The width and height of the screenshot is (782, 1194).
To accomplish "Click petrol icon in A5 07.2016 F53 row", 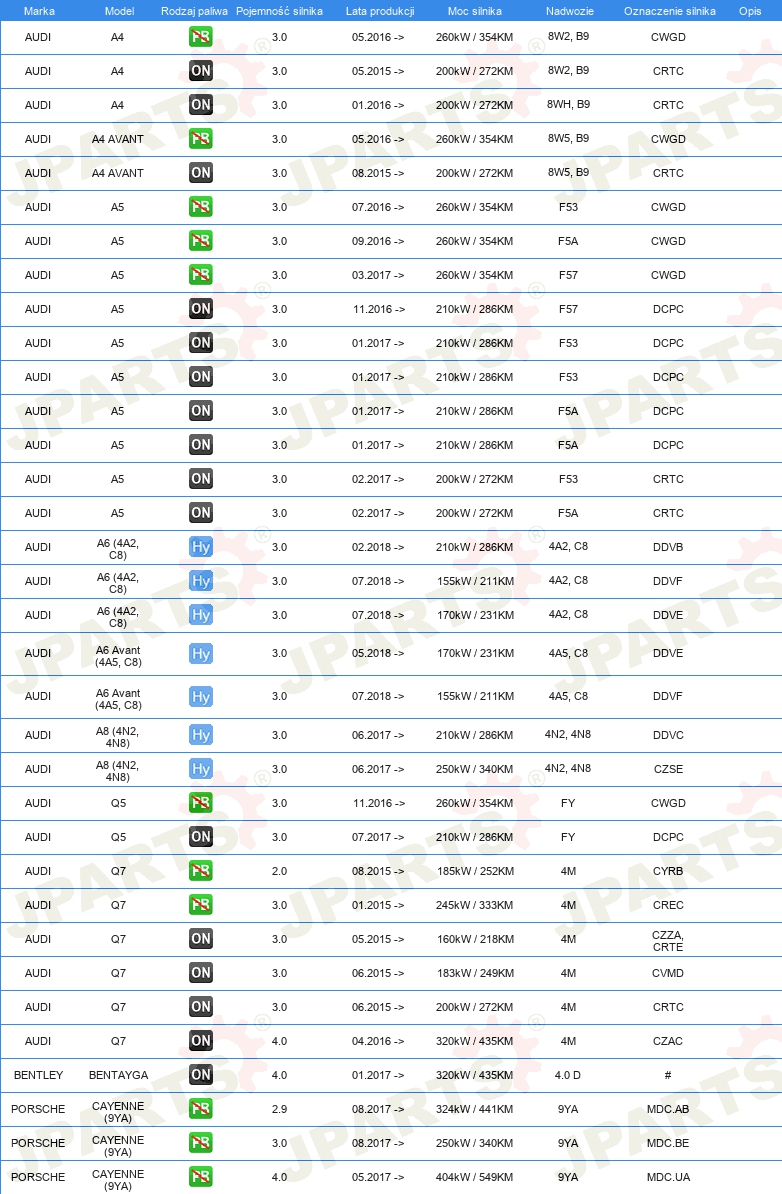I will point(201,207).
